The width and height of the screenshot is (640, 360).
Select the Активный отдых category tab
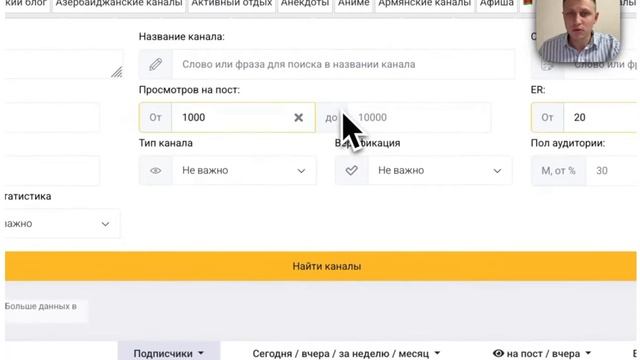[232, 3]
